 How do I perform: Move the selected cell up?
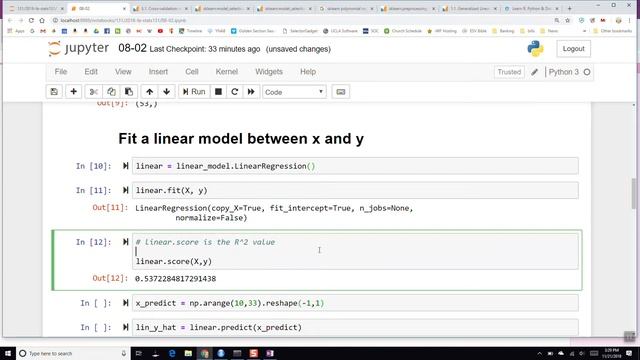click(149, 92)
